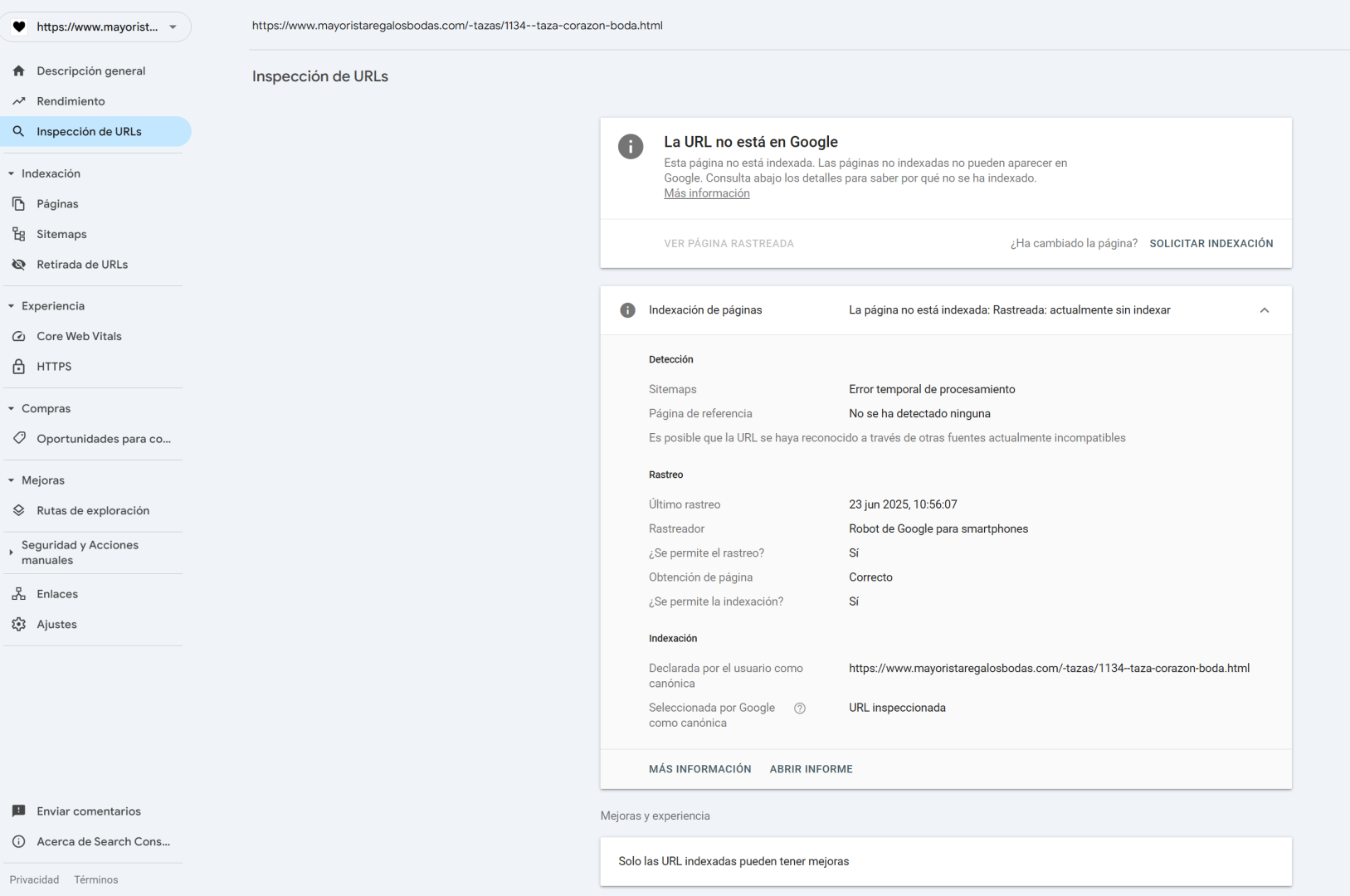
Task: Go to Páginas indexing report
Action: pos(96,203)
